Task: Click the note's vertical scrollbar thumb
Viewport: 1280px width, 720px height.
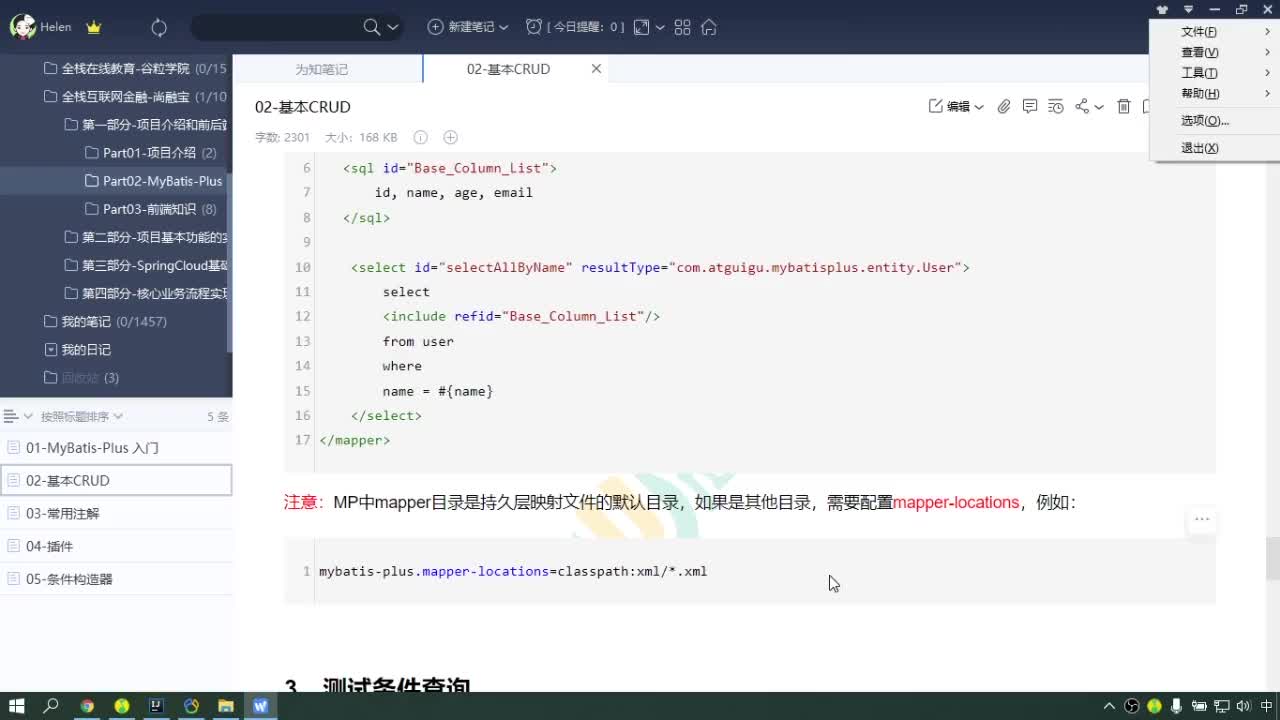Action: pyautogui.click(x=1273, y=558)
